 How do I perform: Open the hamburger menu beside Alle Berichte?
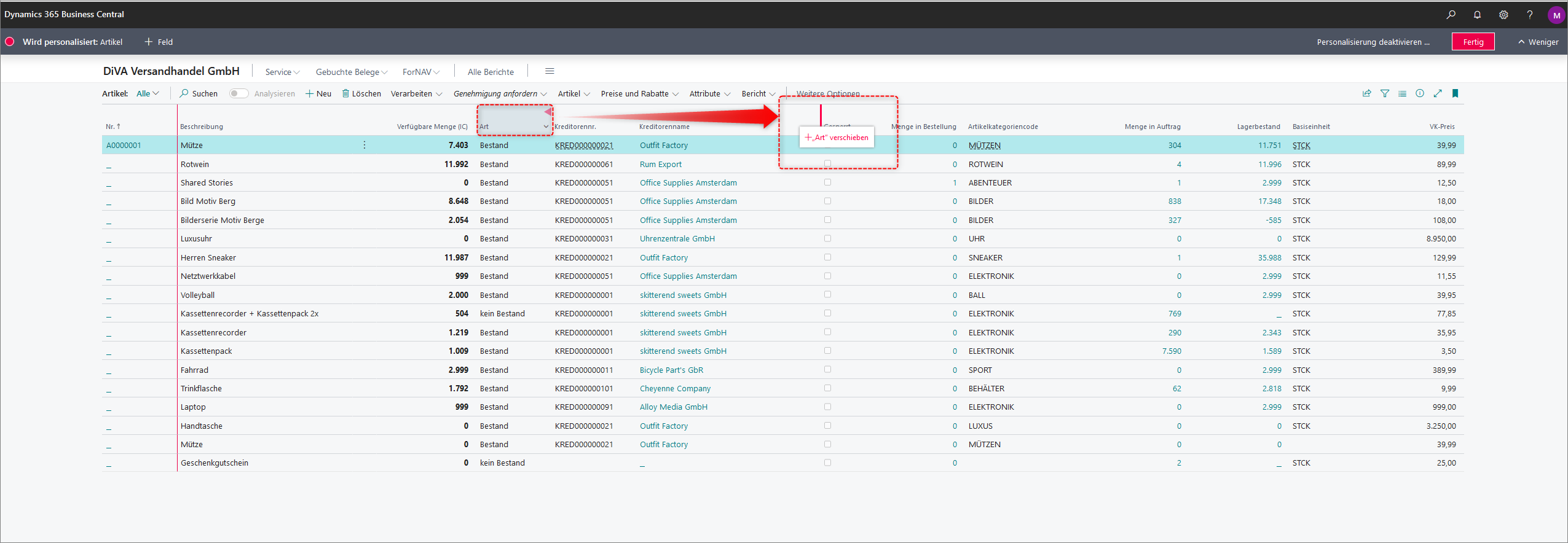(x=550, y=71)
